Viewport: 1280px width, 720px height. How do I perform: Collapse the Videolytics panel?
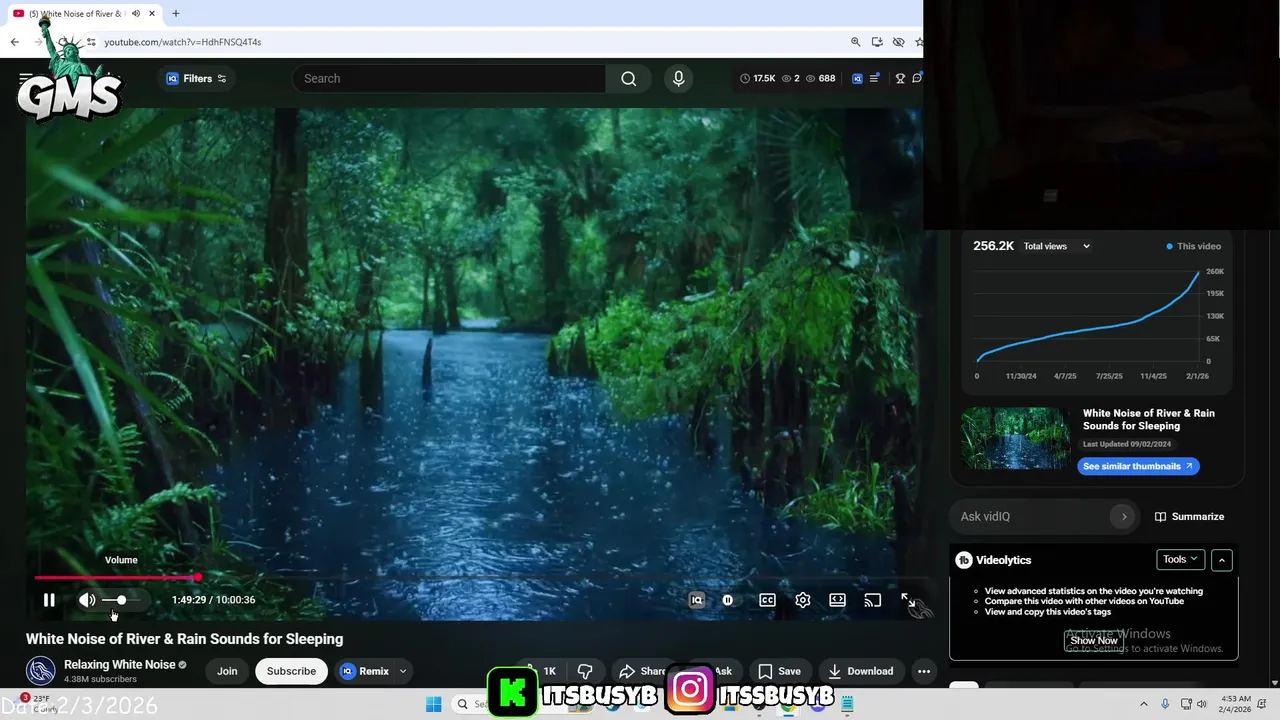(1221, 560)
